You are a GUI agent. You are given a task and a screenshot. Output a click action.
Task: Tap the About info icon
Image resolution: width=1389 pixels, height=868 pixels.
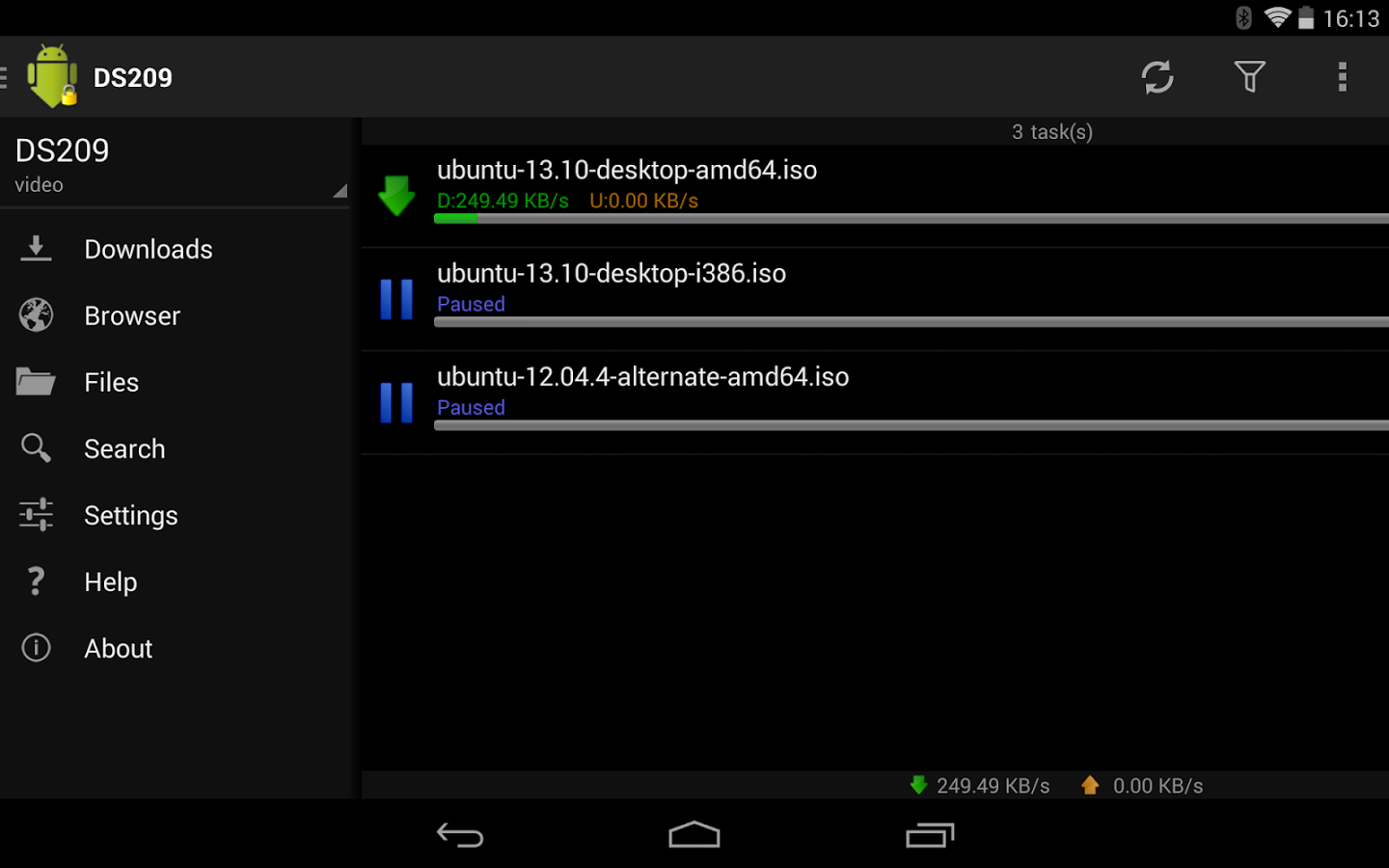click(x=36, y=647)
